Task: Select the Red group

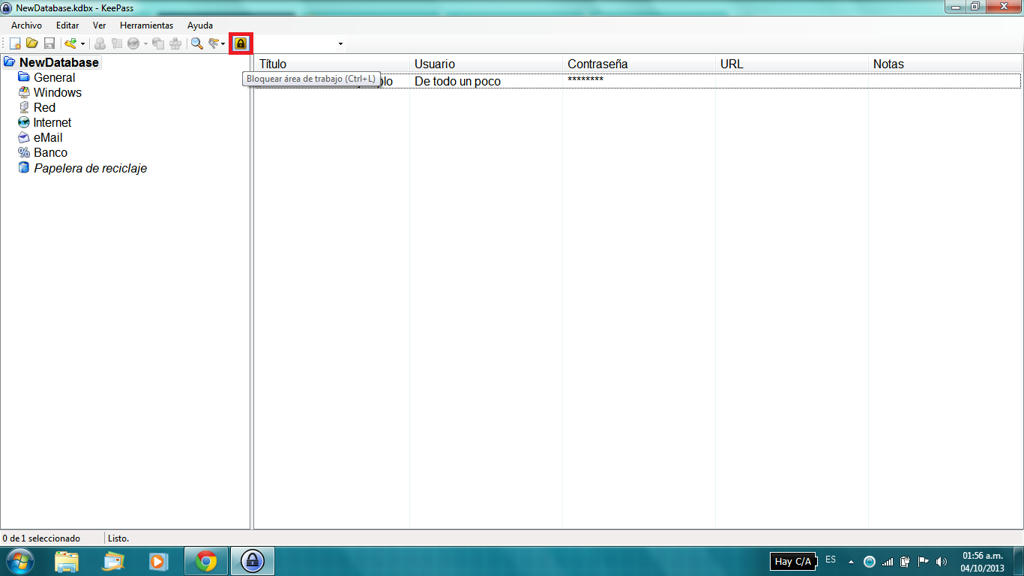Action: tap(44, 108)
